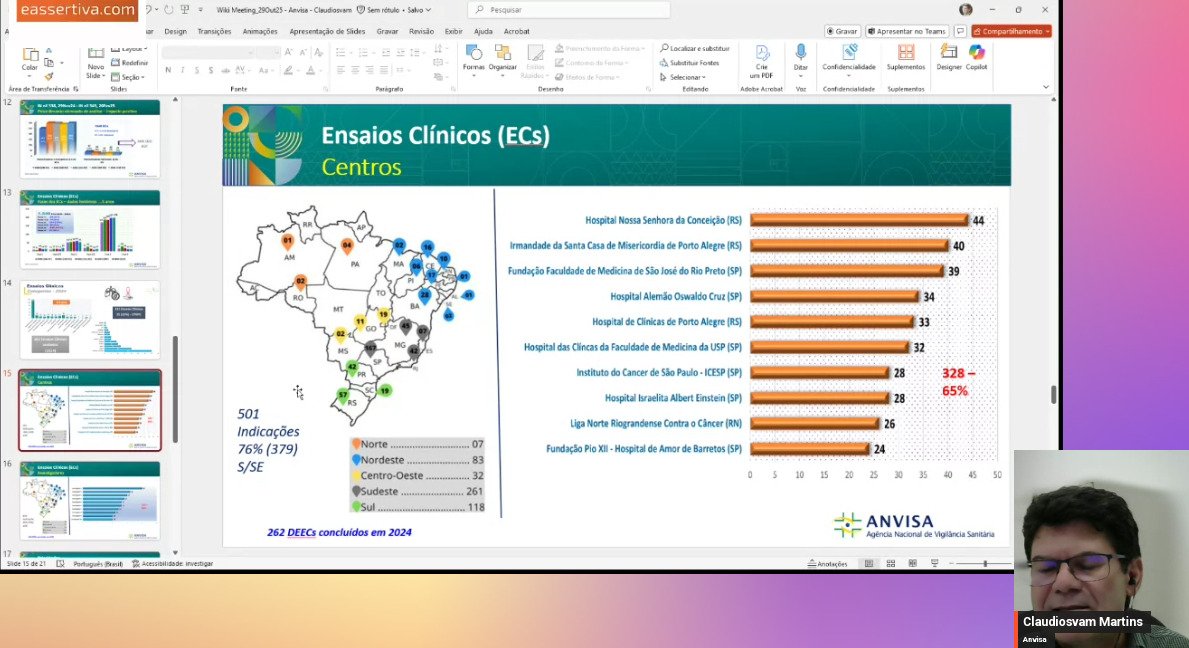Image resolution: width=1189 pixels, height=648 pixels.
Task: Click the Apresentar no Teams button
Action: pos(908,31)
